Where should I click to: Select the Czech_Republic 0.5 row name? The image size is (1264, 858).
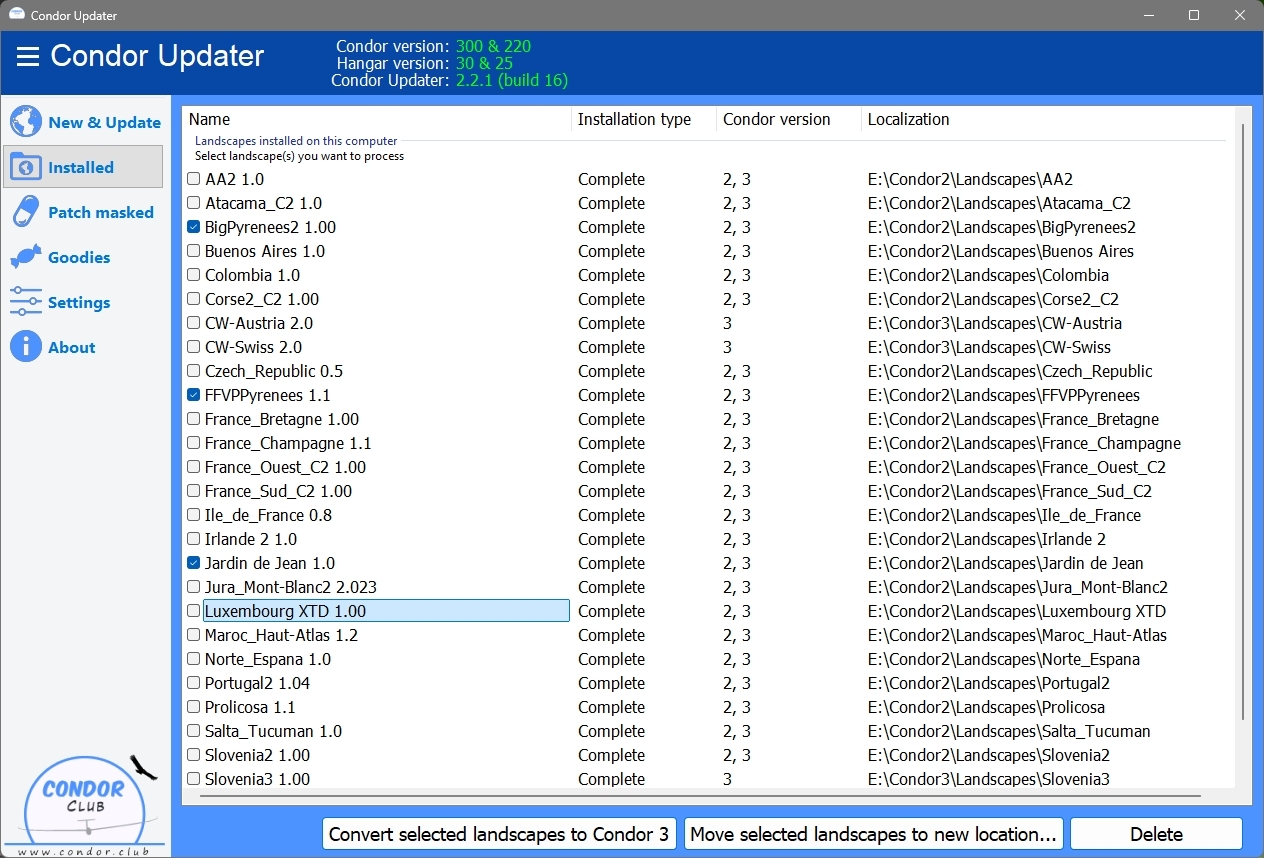(273, 371)
